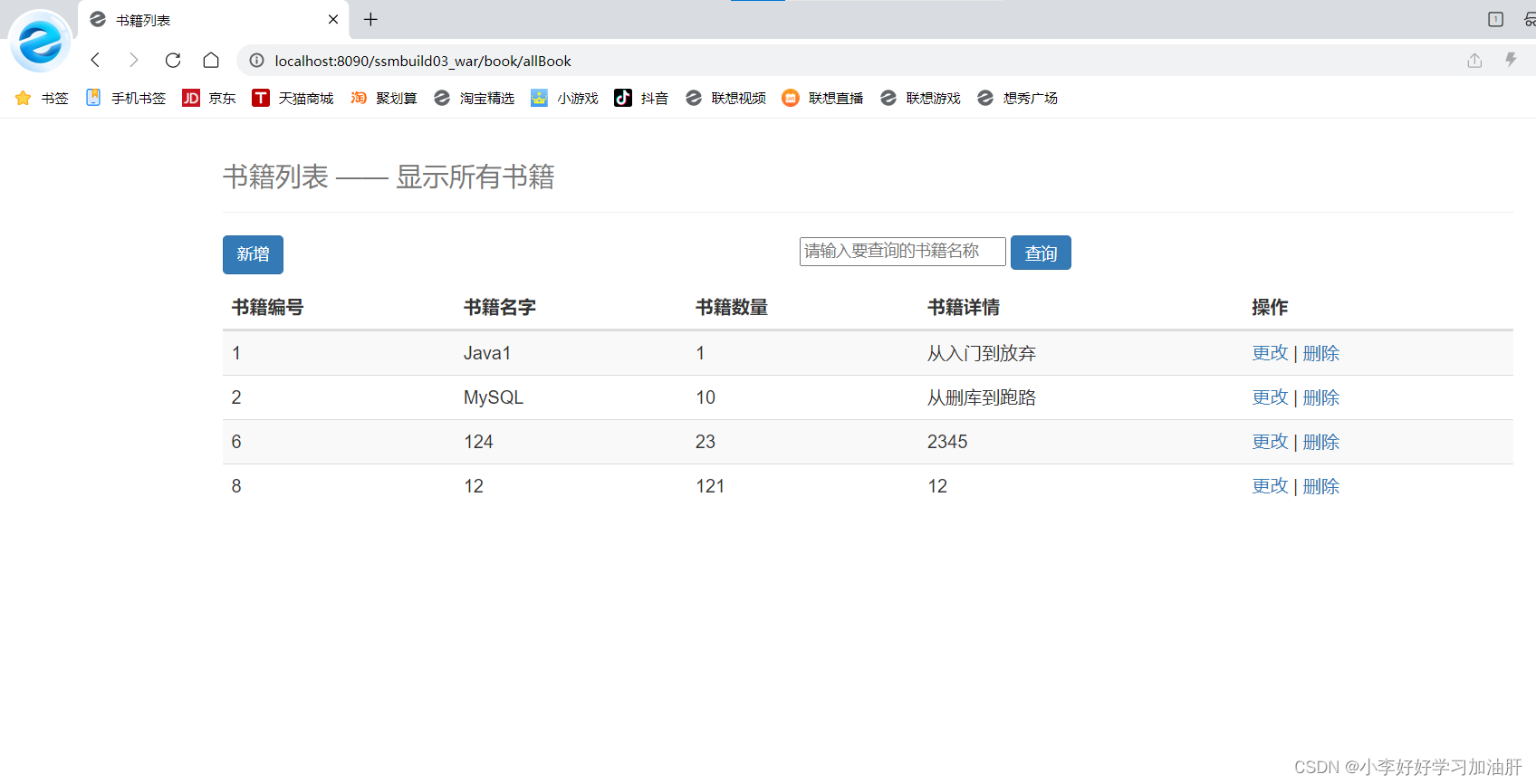Click 删除 for the Java1 row
This screenshot has height=784, width=1536.
(x=1320, y=353)
